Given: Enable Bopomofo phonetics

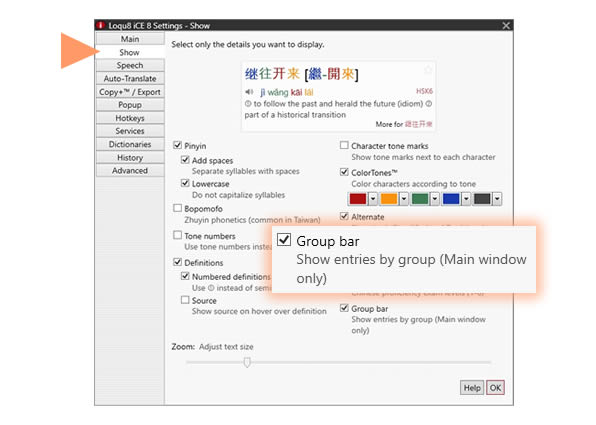Looking at the screenshot, I should click(178, 208).
